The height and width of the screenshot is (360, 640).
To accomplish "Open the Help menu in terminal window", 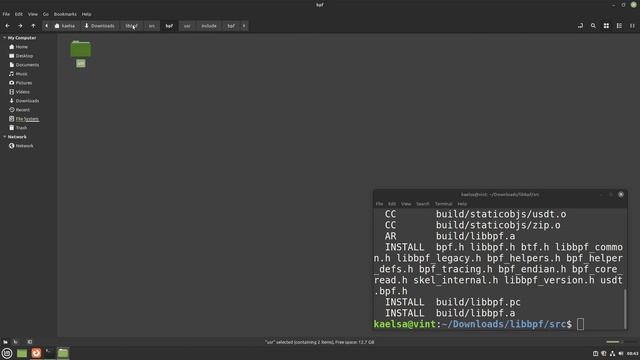I will (462, 204).
